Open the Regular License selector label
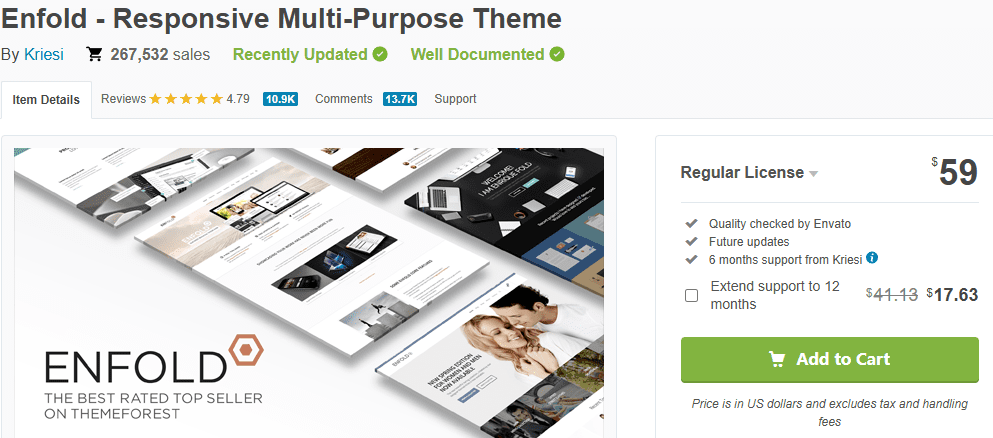Screen dimensions: 993x438 tap(742, 172)
